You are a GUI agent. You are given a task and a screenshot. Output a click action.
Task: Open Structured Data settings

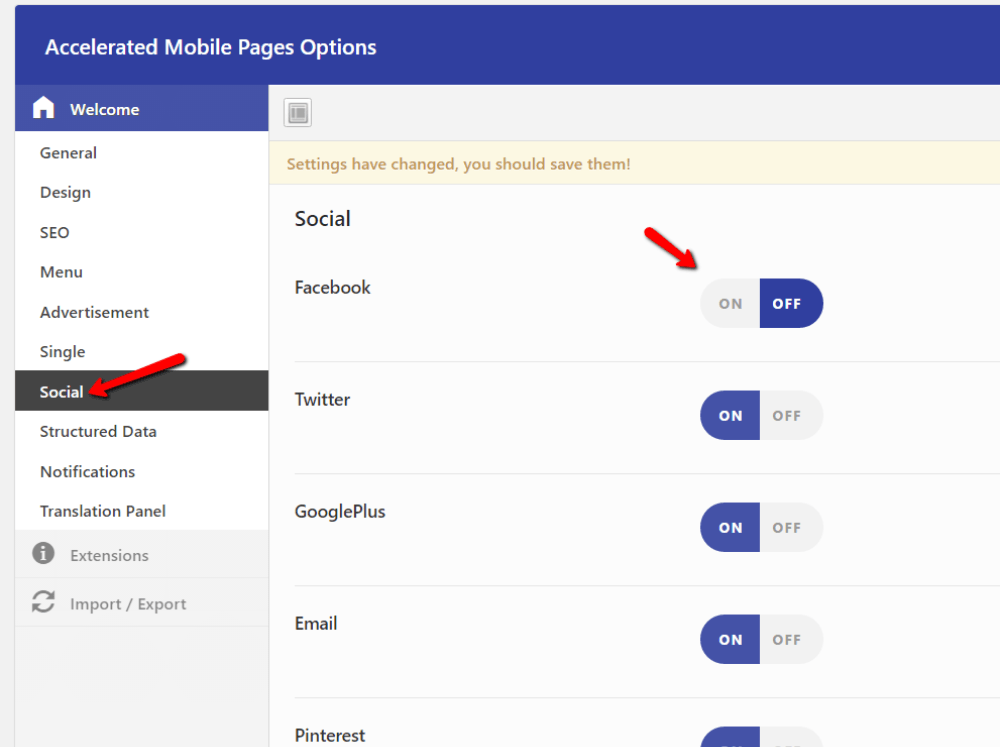142,432
